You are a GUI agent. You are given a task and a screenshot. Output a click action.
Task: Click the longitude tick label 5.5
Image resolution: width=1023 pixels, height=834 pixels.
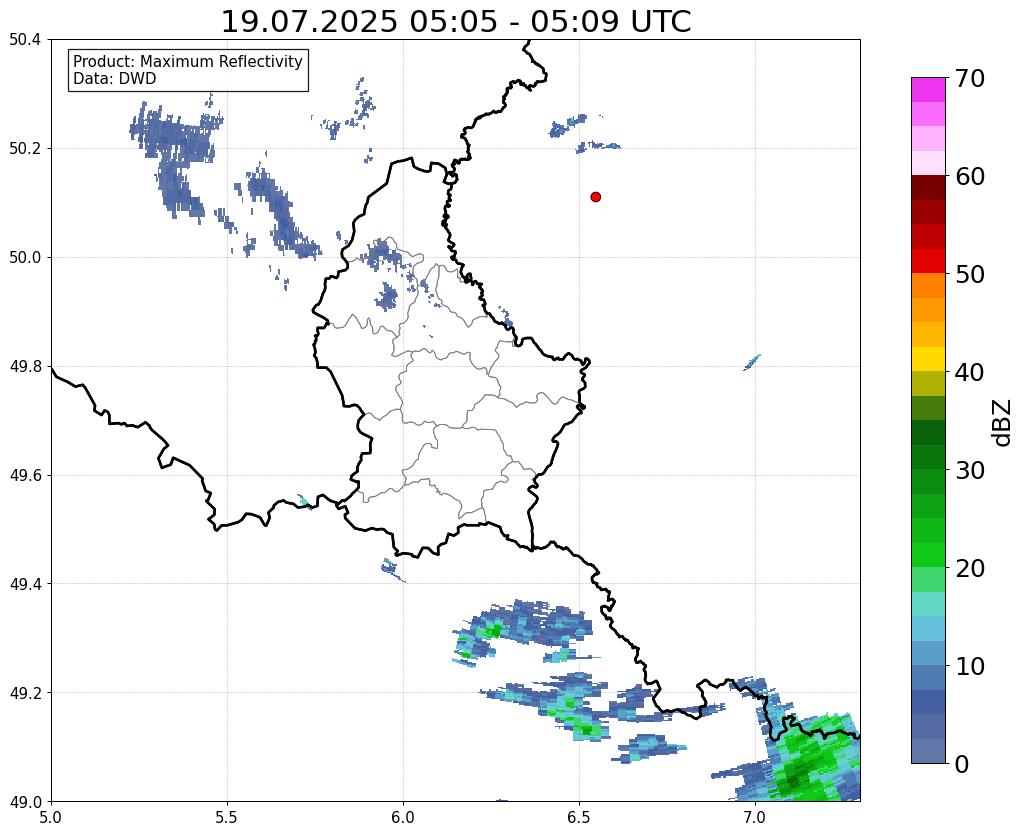[x=227, y=817]
